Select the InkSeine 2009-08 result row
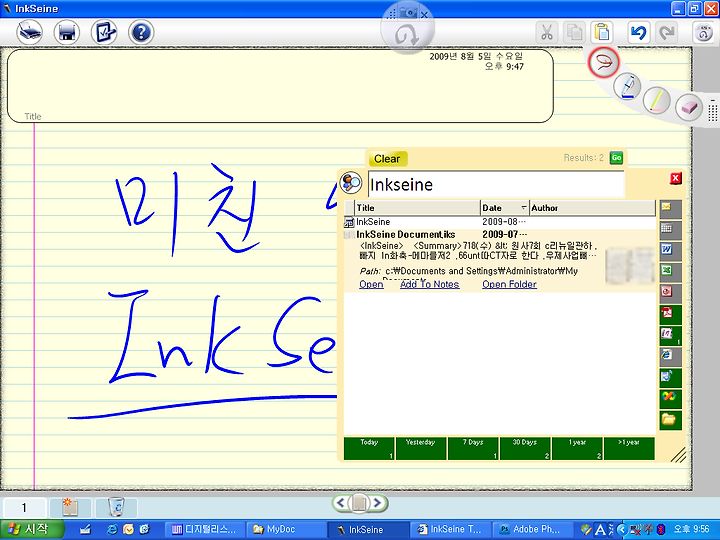The width and height of the screenshot is (720, 540). coord(500,222)
